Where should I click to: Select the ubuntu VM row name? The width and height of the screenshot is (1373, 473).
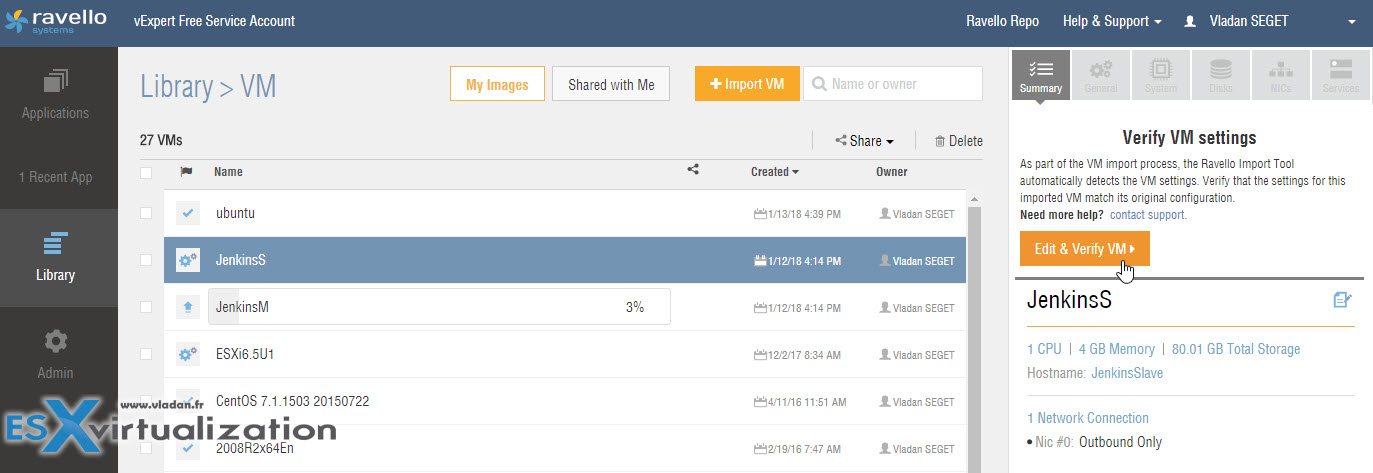(x=236, y=214)
